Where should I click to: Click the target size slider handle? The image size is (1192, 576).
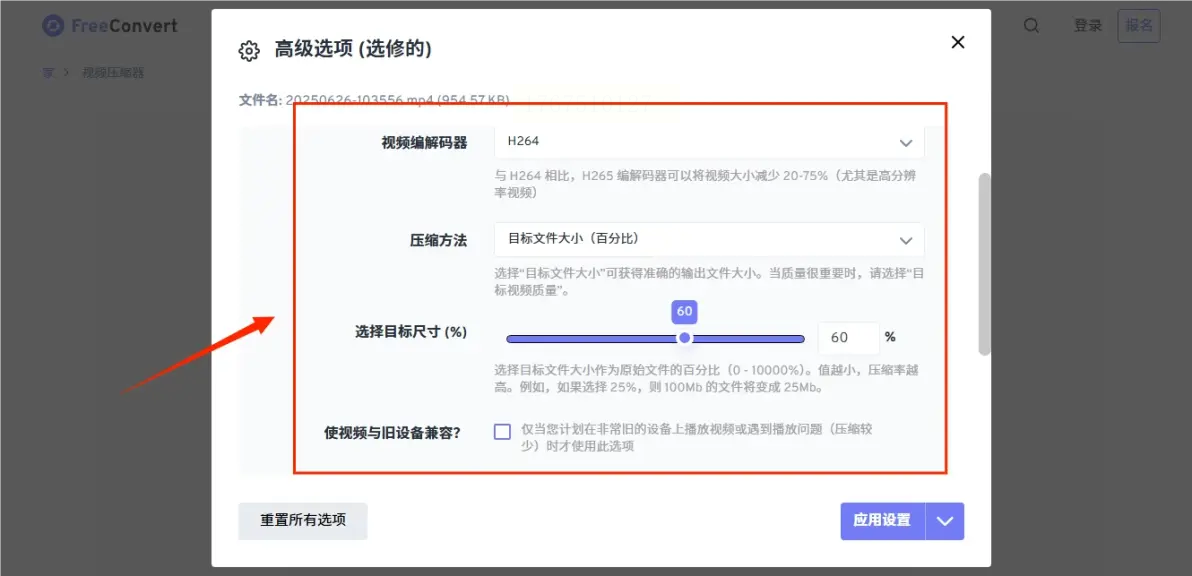685,338
